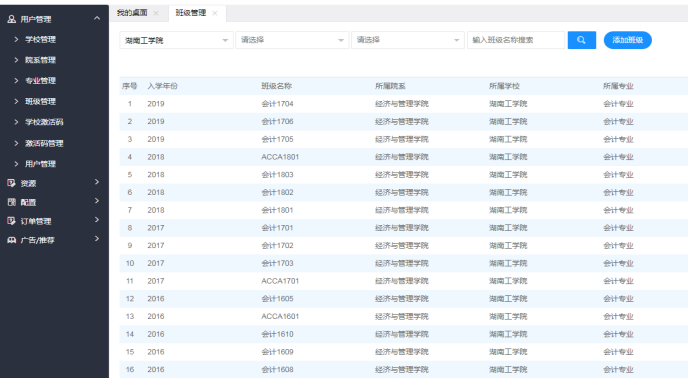Select class 会计1703
The height and width of the screenshot is (379, 689).
point(277,263)
